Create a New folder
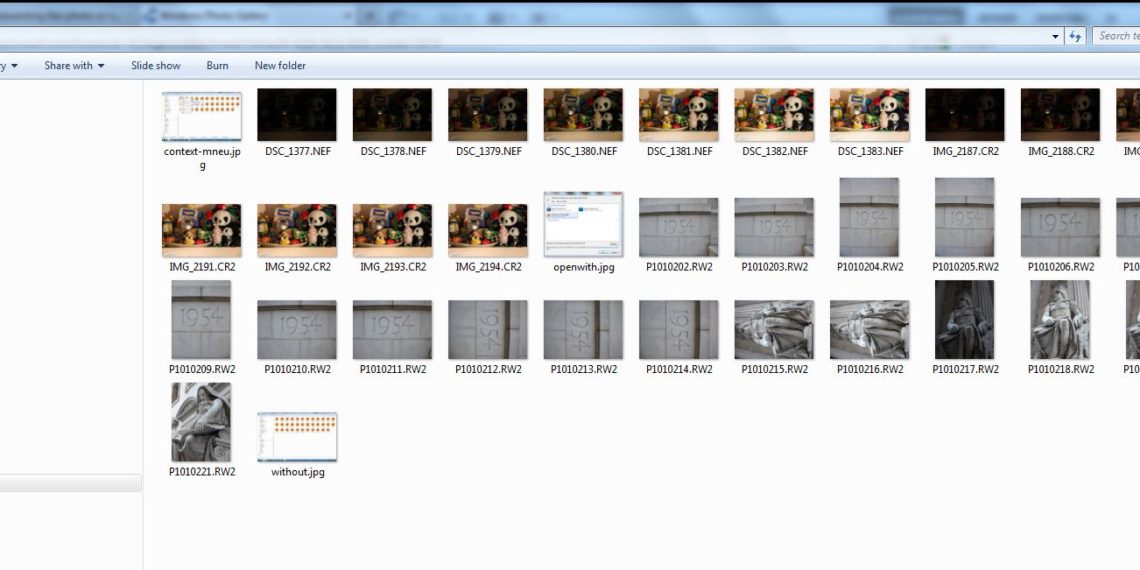Image resolution: width=1140 pixels, height=570 pixels. pos(280,65)
